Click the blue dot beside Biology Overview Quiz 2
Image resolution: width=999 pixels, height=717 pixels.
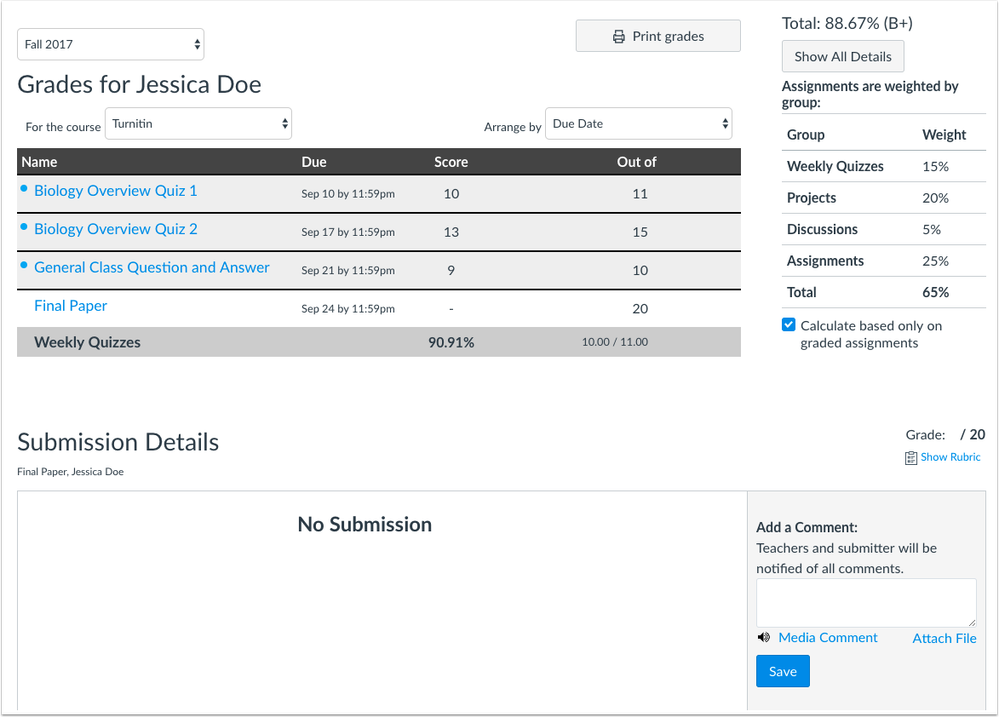[x=25, y=228]
